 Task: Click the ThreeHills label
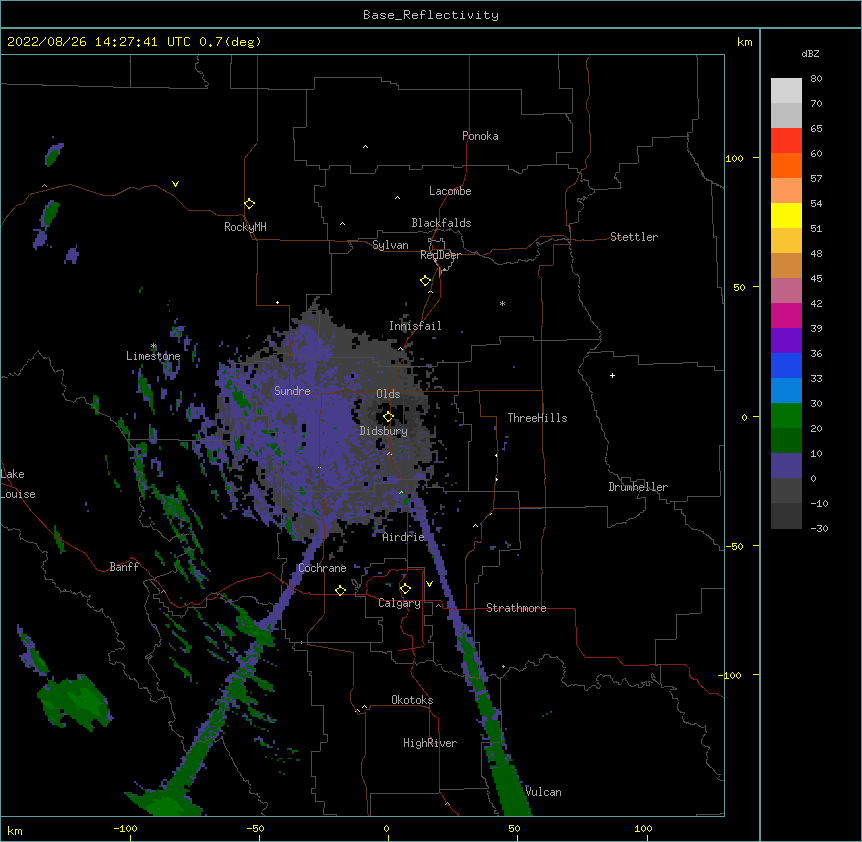537,418
